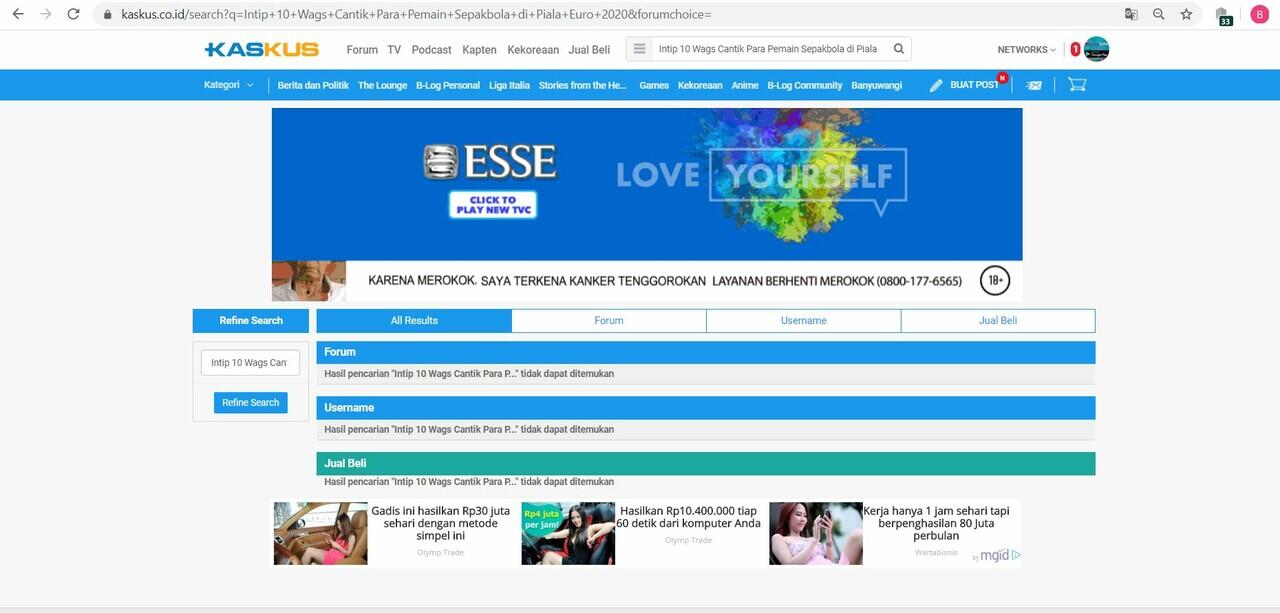This screenshot has width=1280, height=613.
Task: Open The Lounge category link
Action: 382,86
